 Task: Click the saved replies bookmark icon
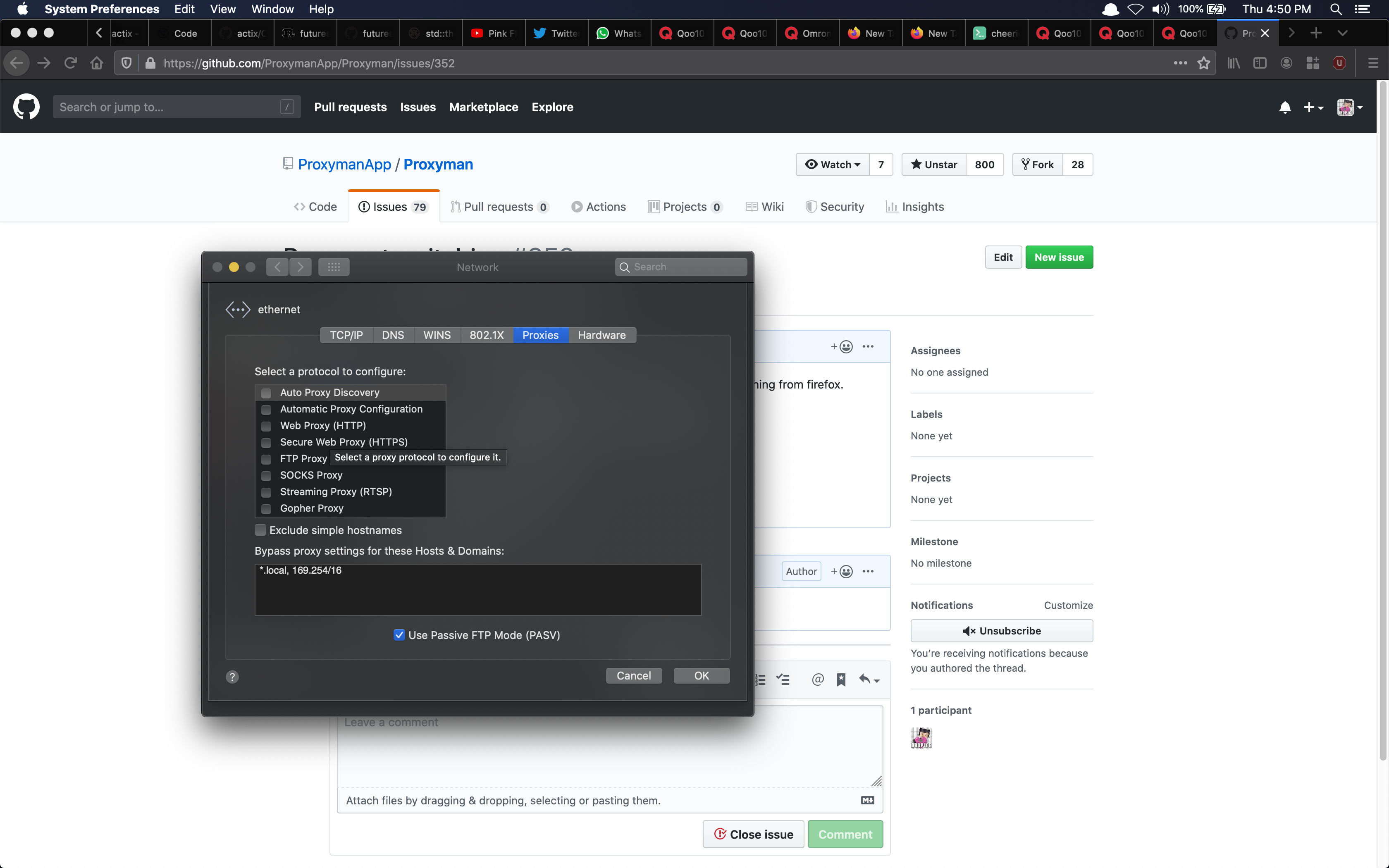coord(841,680)
